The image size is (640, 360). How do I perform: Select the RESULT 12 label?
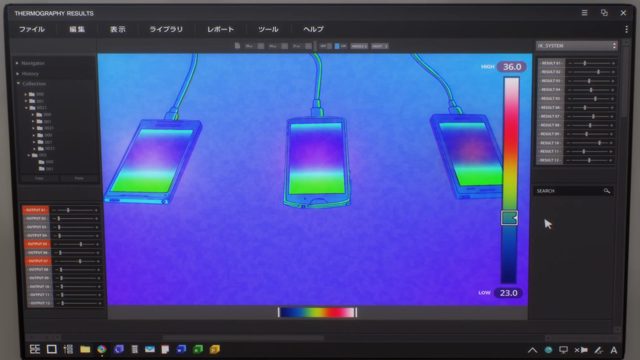coord(549,160)
